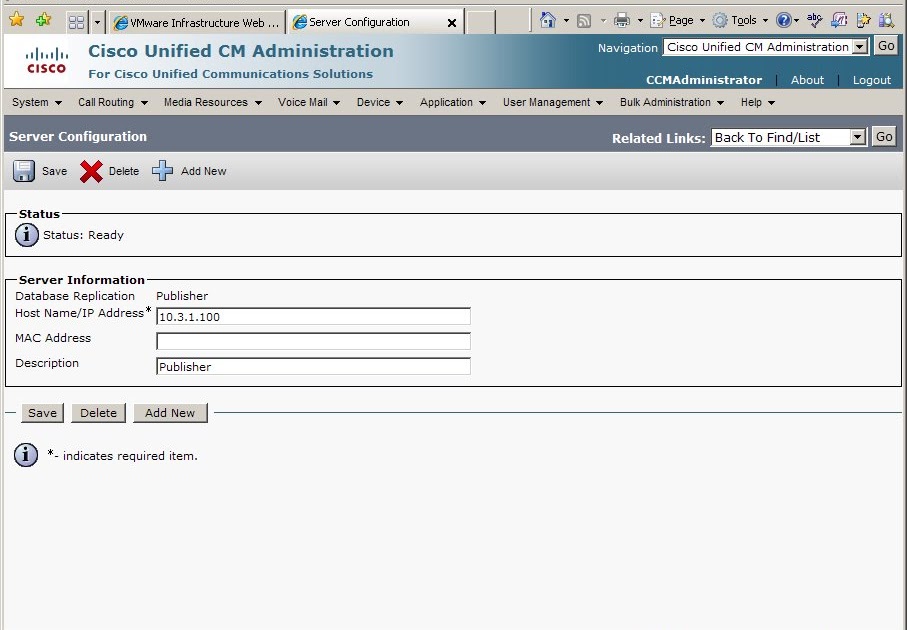
Task: Switch to VMware Infrastructure Web tab
Action: (x=197, y=23)
